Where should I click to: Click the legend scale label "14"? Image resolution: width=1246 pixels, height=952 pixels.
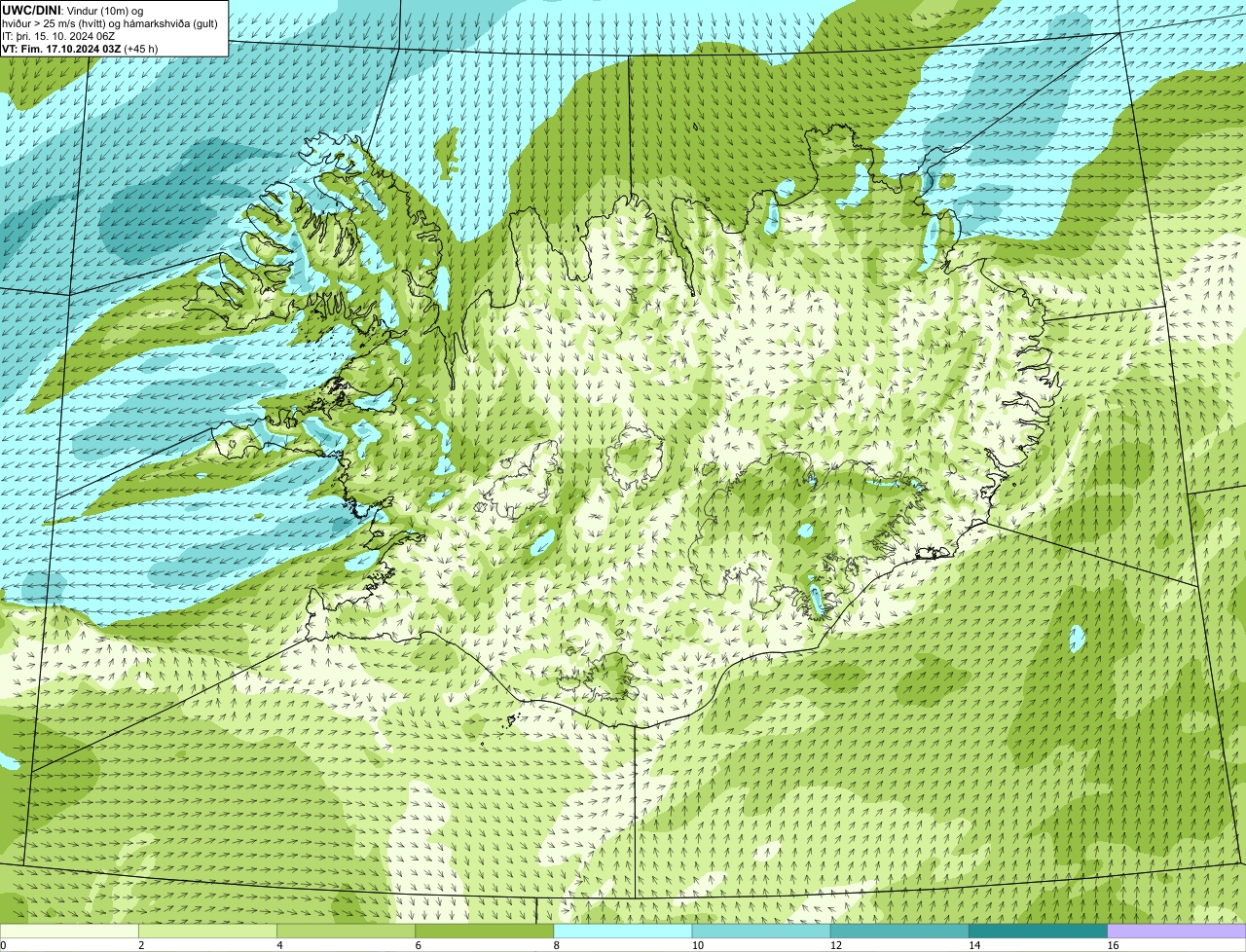click(x=973, y=945)
